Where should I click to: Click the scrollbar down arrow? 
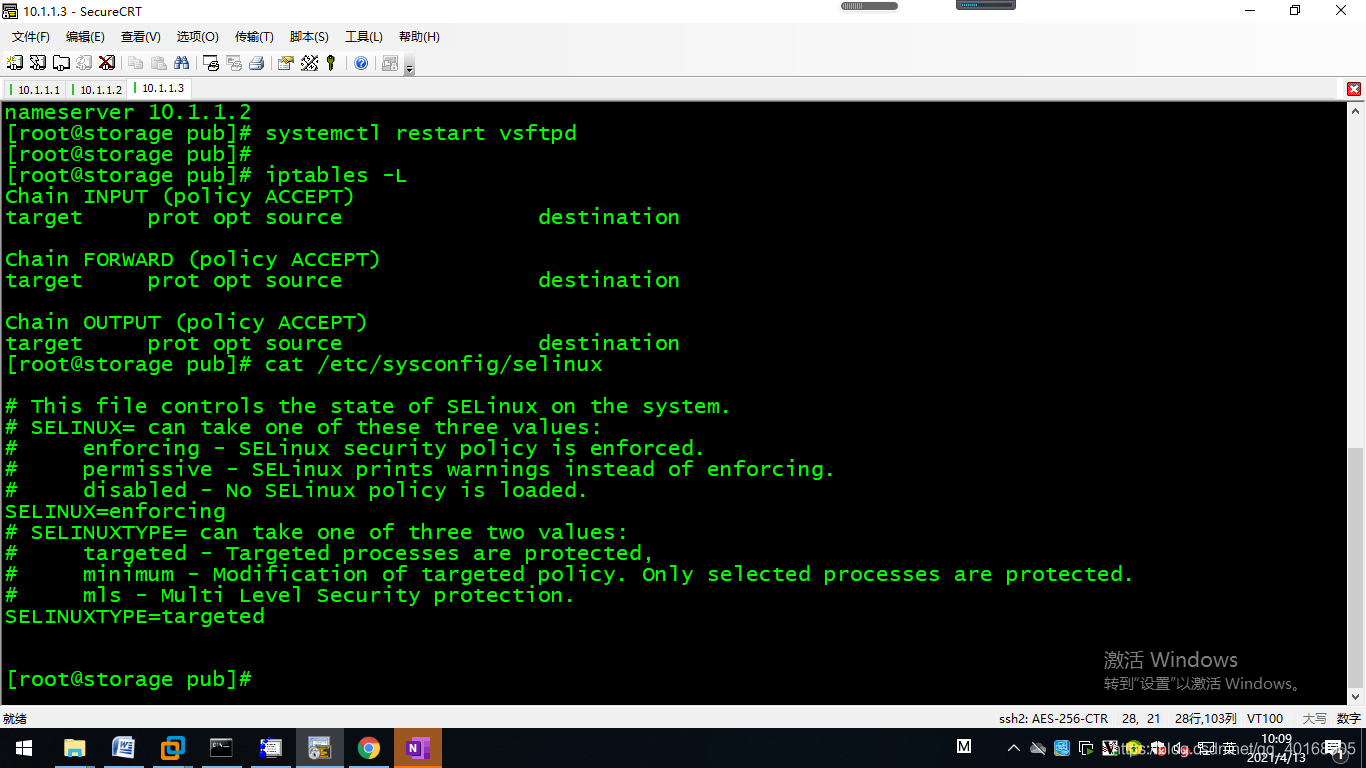[x=1356, y=696]
